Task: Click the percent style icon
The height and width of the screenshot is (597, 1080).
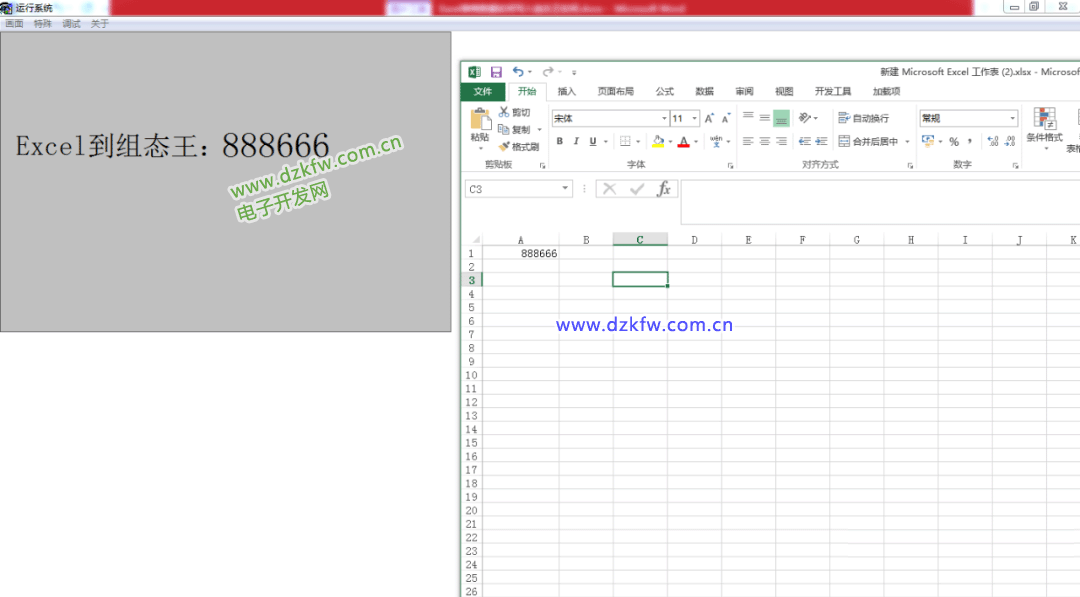Action: point(954,142)
